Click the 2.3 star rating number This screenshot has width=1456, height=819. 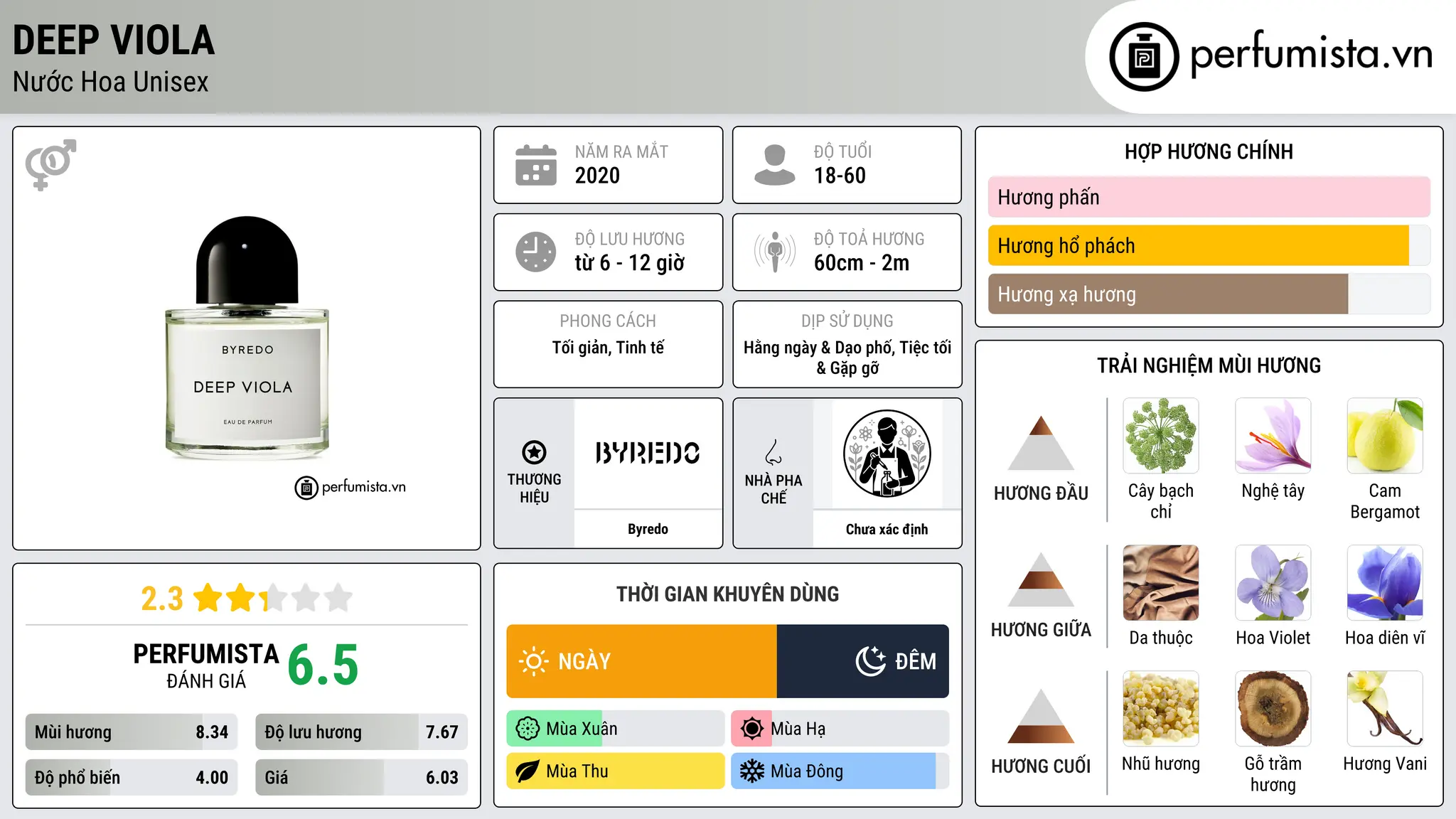(162, 599)
